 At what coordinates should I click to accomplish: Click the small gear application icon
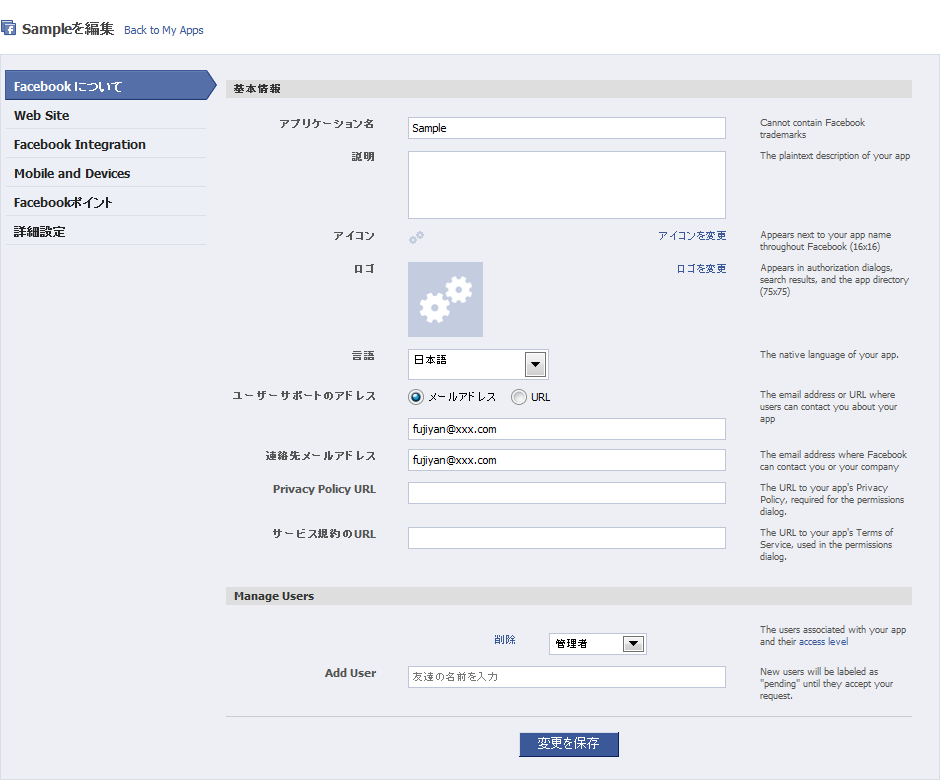(x=416, y=237)
